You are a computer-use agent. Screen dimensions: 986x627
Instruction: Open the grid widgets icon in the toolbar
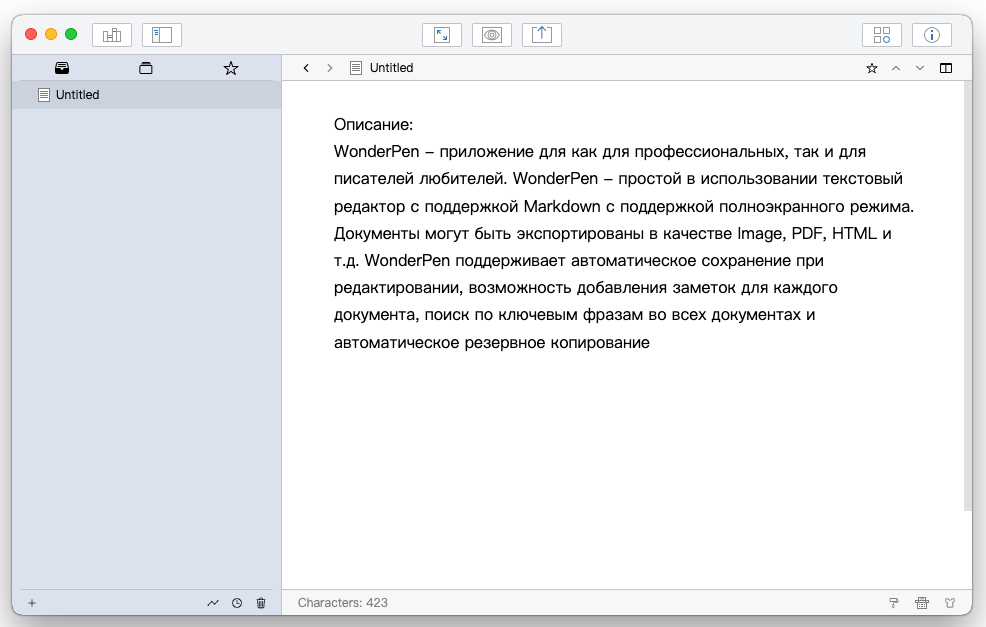tap(882, 35)
